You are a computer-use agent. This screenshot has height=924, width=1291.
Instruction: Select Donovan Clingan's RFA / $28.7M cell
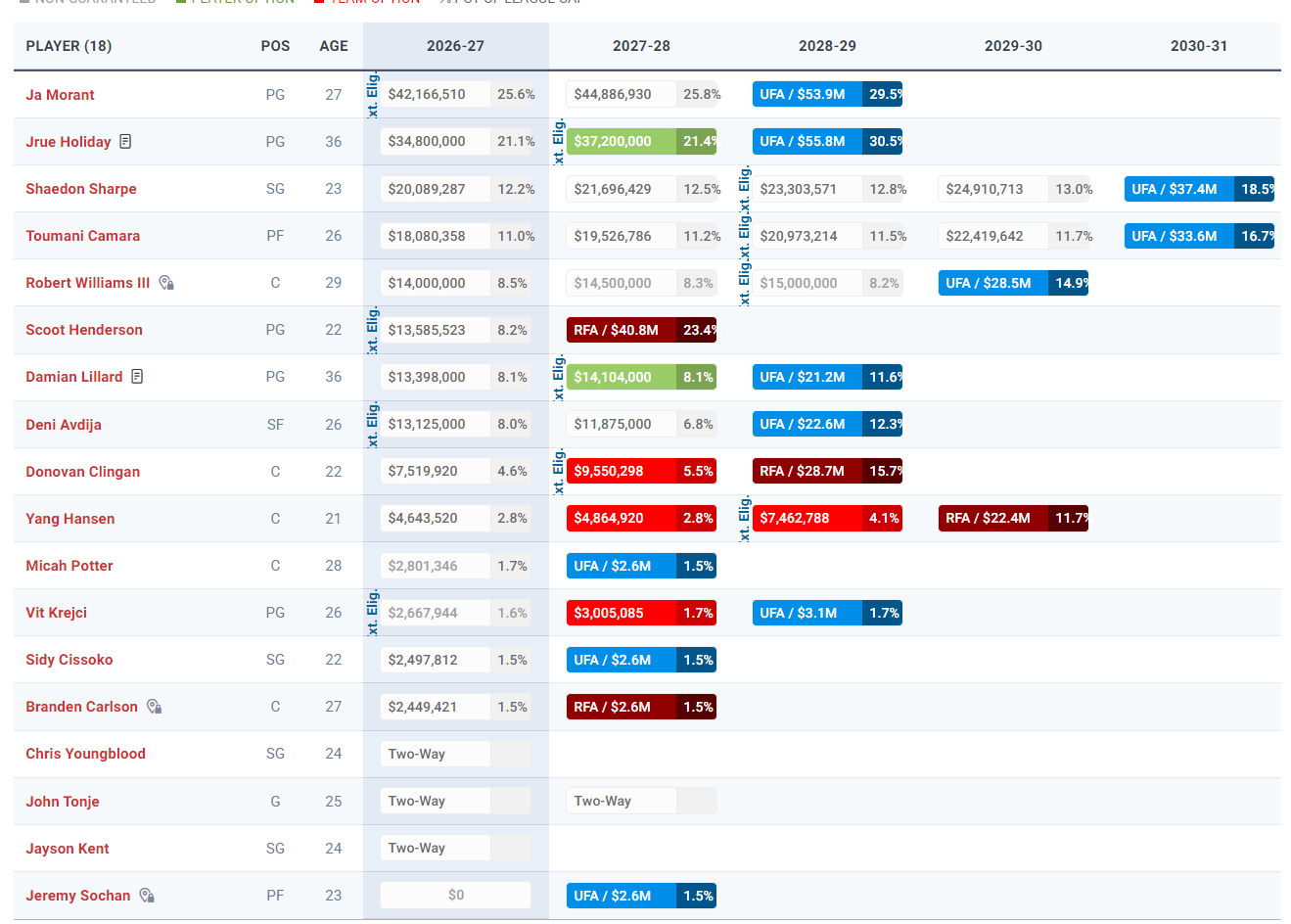pyautogui.click(x=828, y=472)
